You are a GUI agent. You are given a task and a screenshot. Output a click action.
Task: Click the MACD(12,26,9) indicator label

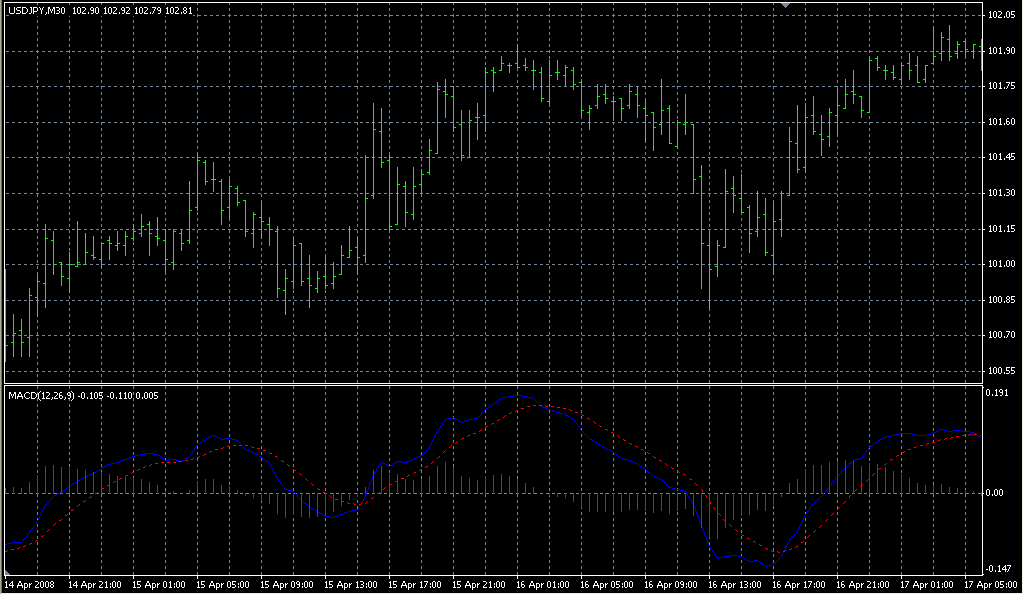tap(41, 396)
